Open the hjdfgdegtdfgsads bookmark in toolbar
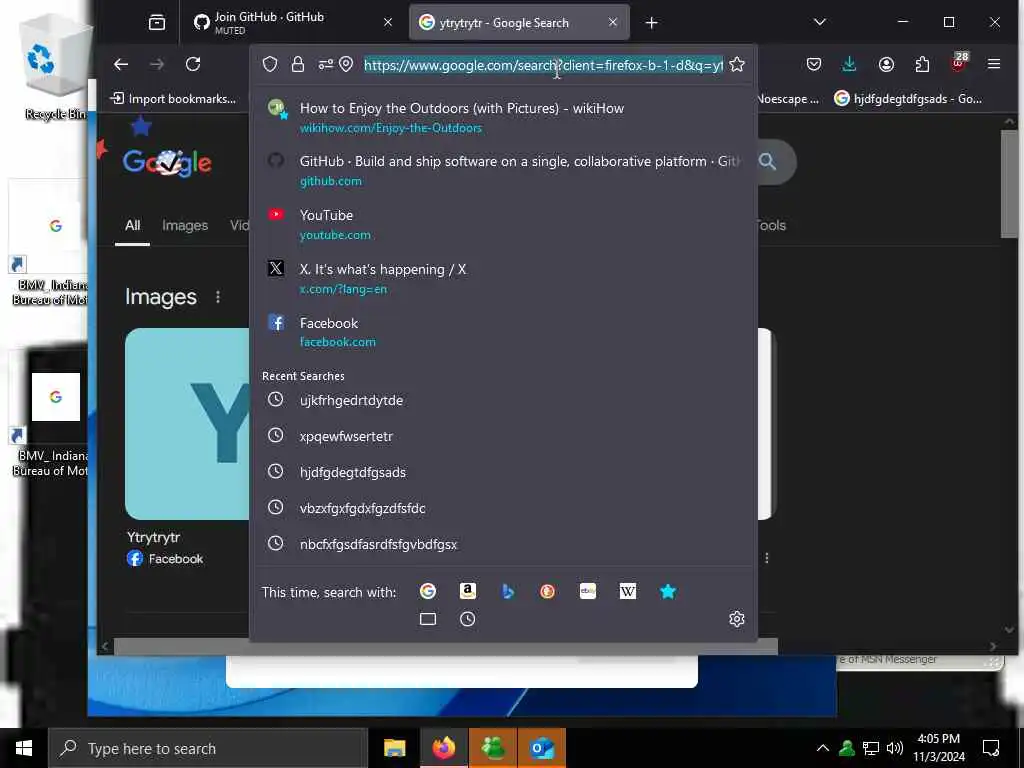The width and height of the screenshot is (1024, 768). [908, 99]
